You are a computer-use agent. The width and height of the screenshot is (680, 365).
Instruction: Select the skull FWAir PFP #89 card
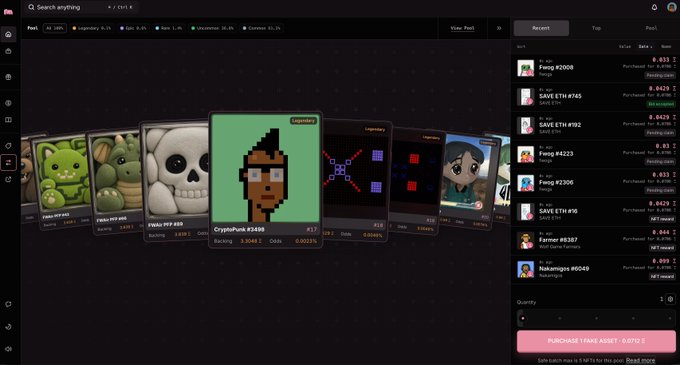[175, 180]
